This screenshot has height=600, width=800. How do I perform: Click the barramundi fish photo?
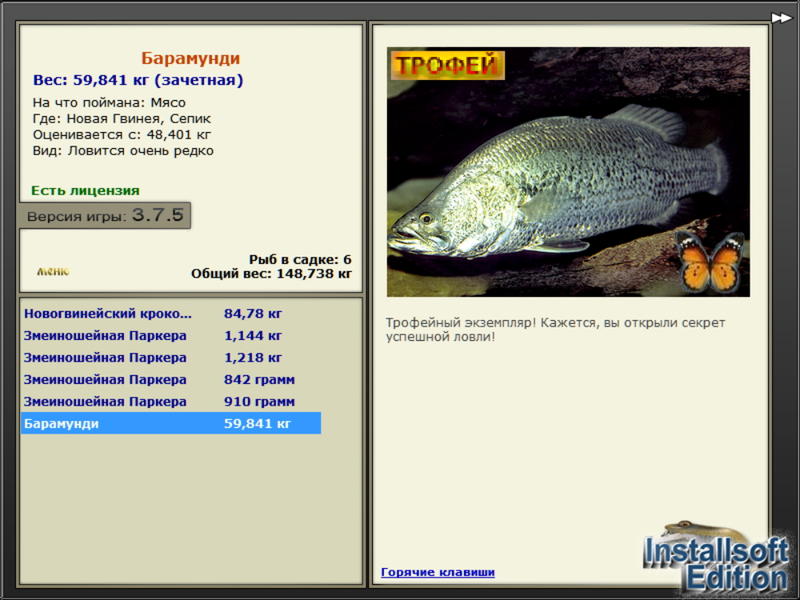pos(568,172)
